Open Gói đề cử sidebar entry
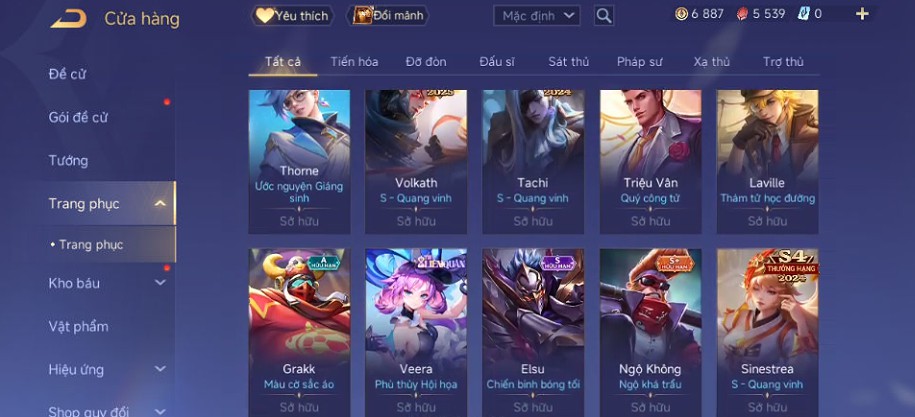The image size is (915, 417). [x=78, y=117]
